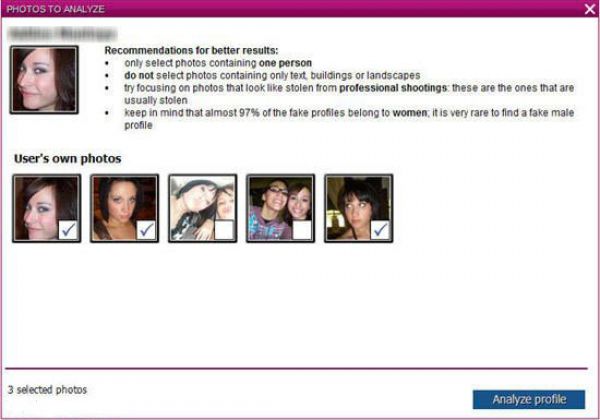Close the Photos to Analyze dialog

pos(590,9)
